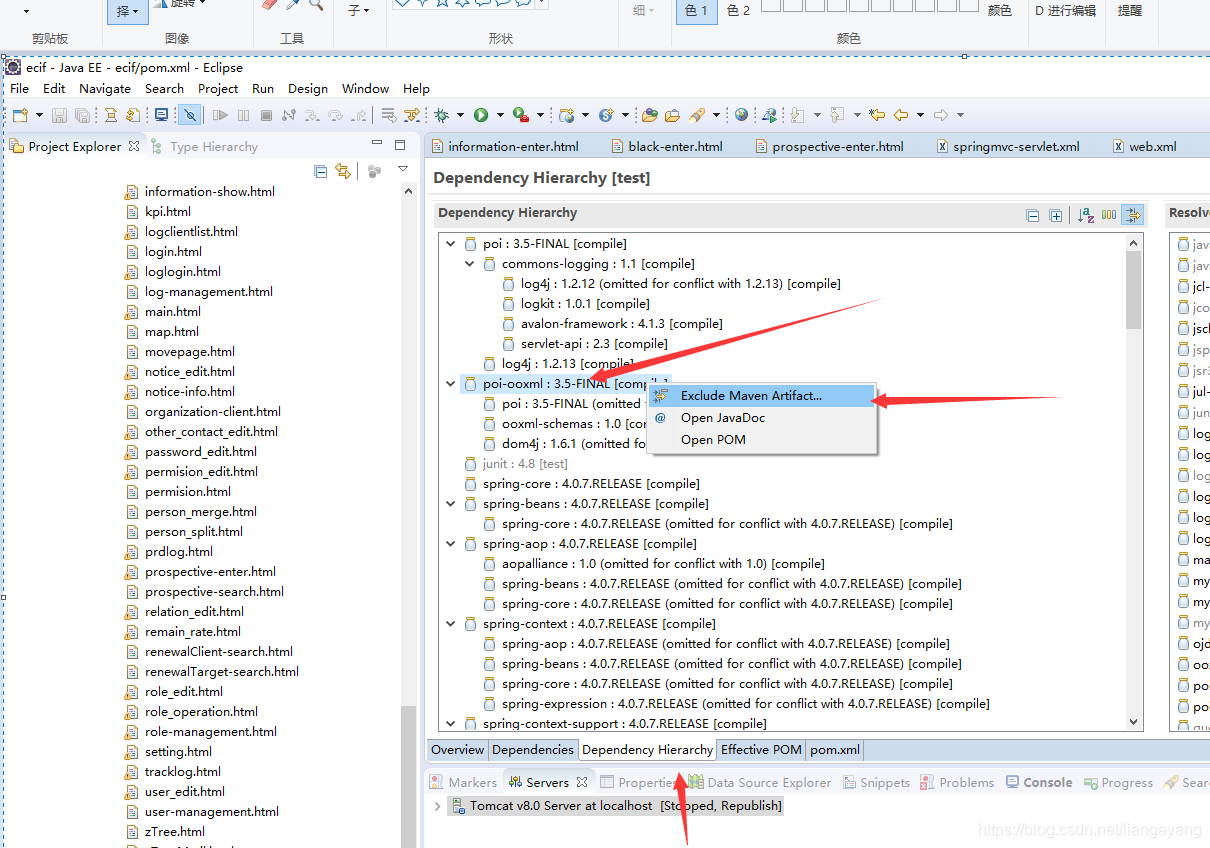
Task: Switch to the Markers view tab
Action: (x=463, y=782)
